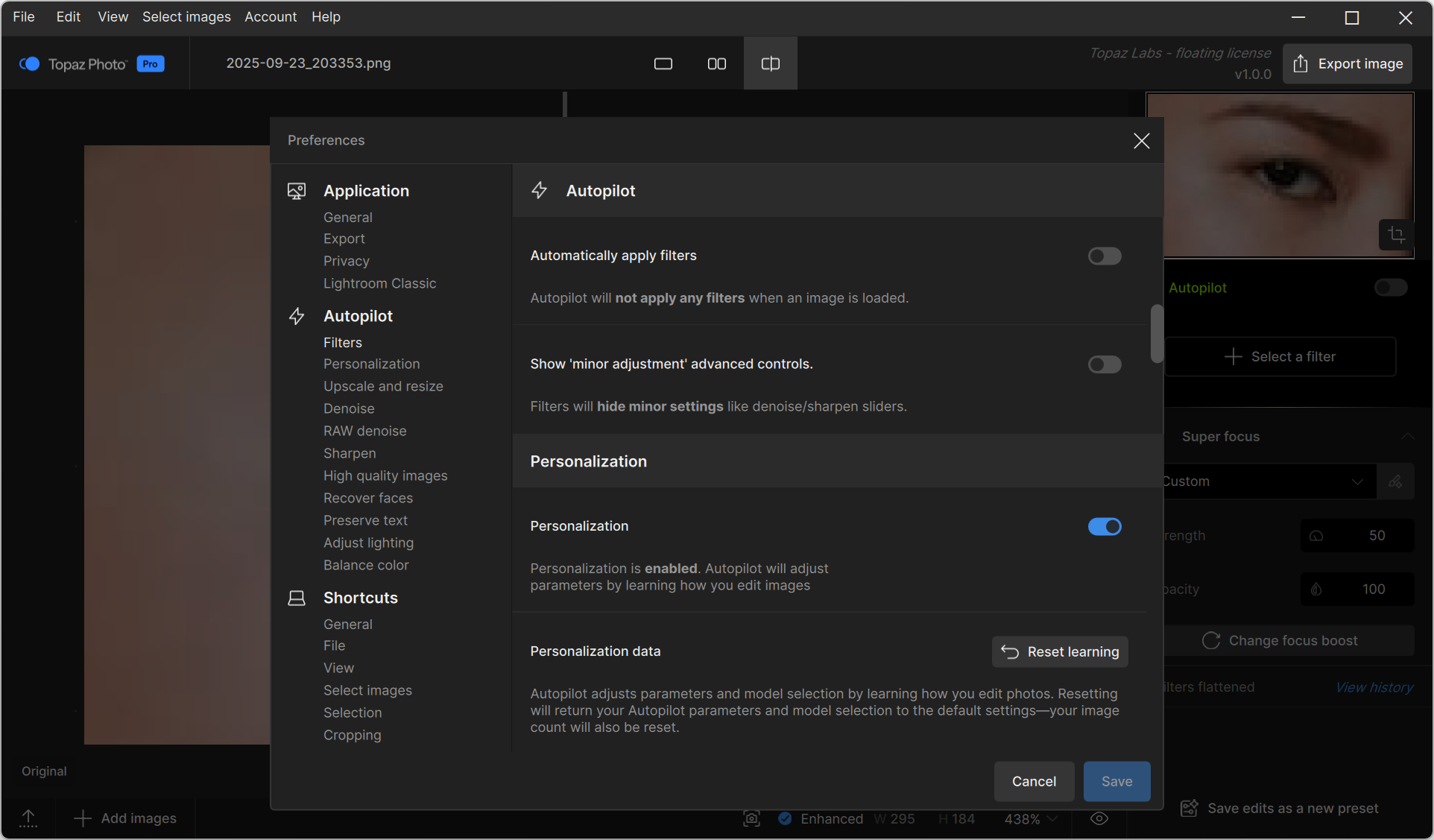The height and width of the screenshot is (840, 1434).
Task: Open the zoom 438% dropdown
Action: point(1031,818)
